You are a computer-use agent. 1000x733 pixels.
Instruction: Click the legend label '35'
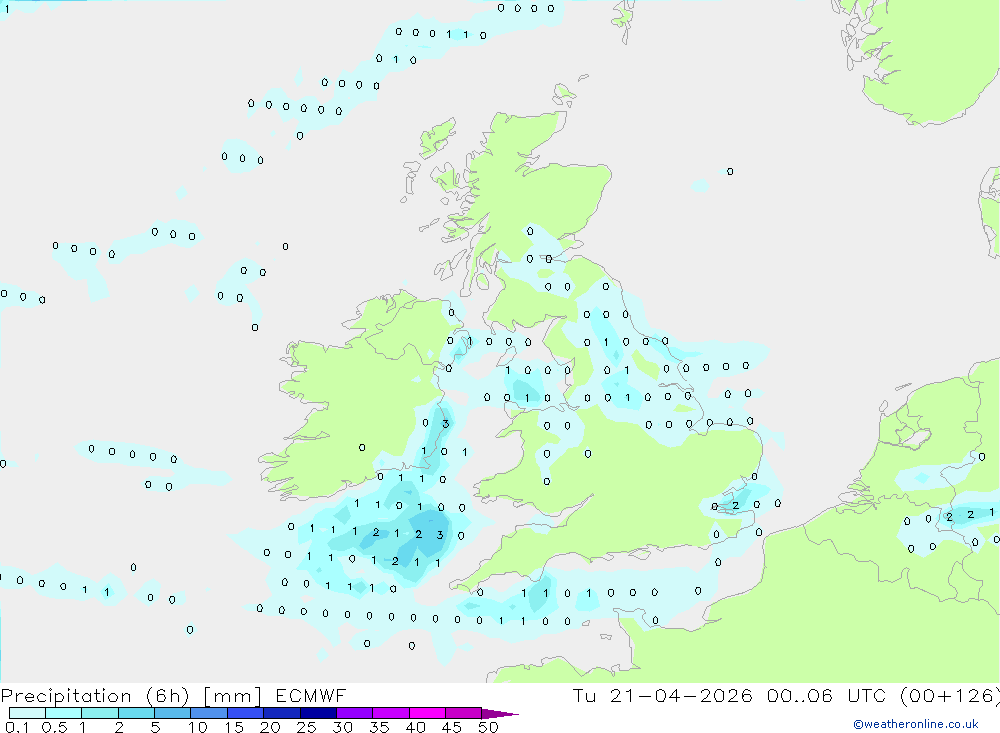379,727
